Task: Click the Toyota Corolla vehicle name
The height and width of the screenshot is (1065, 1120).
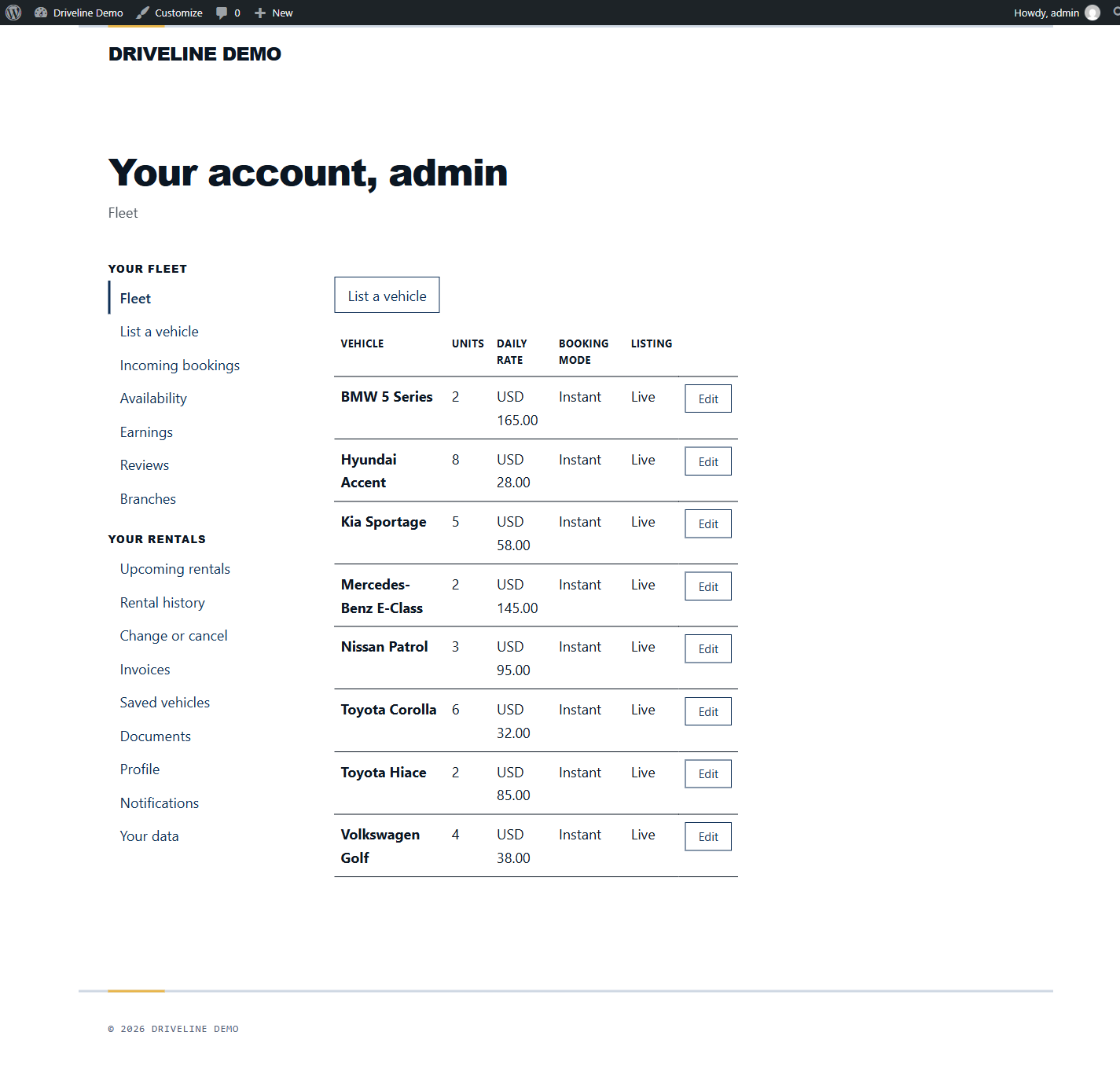Action: (388, 710)
